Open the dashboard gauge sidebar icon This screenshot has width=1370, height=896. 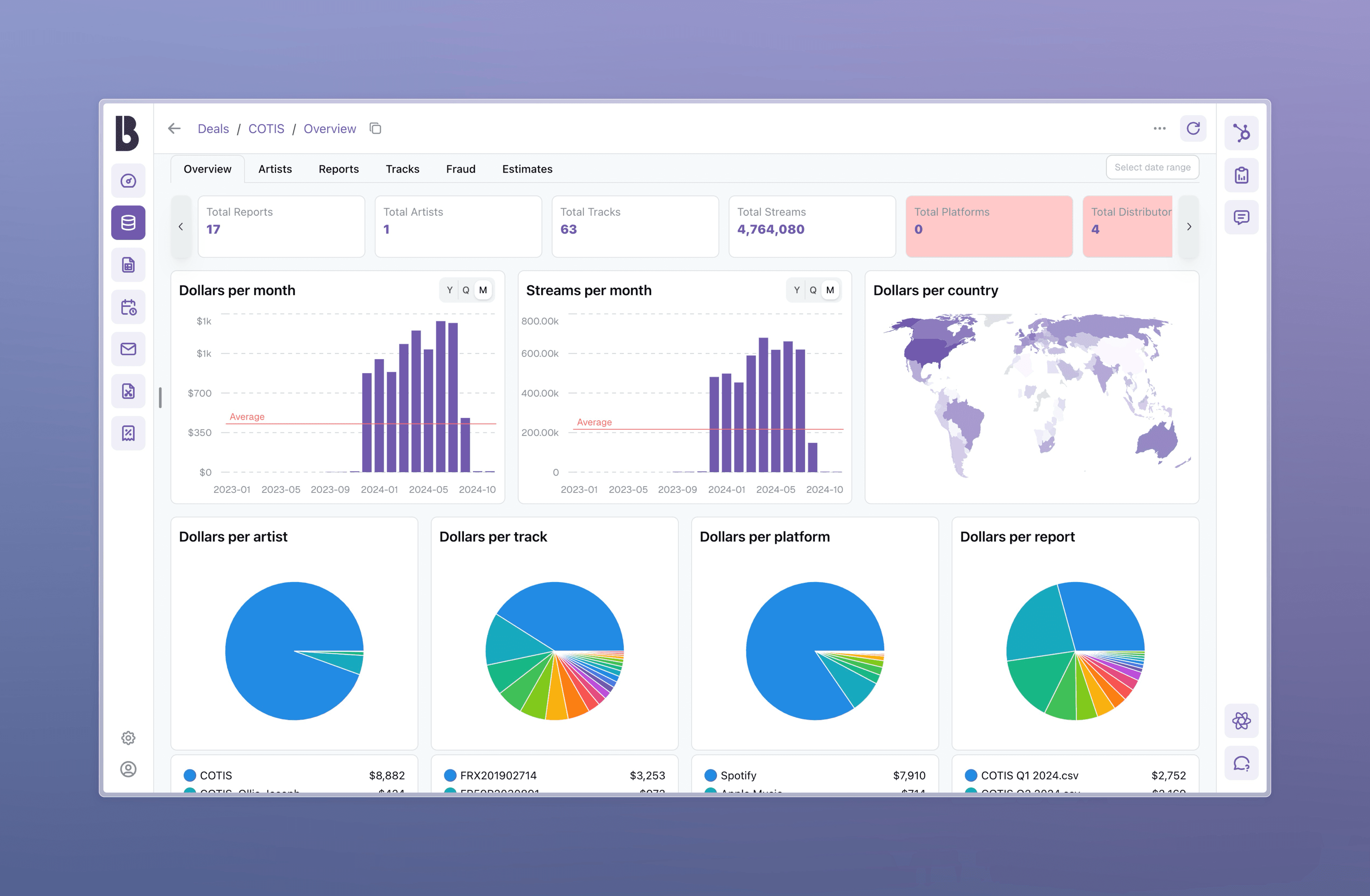128,181
